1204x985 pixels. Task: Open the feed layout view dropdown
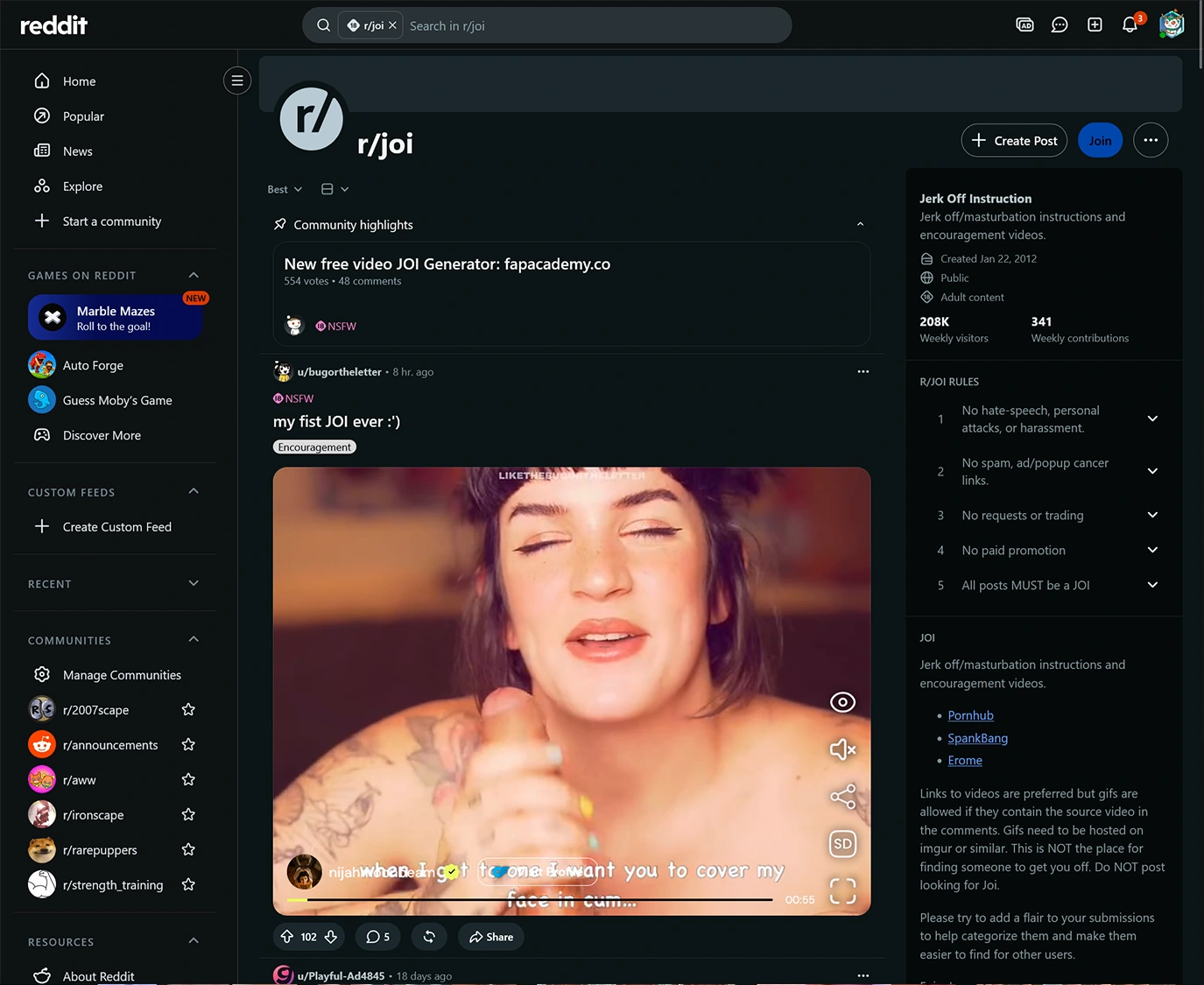(x=334, y=189)
